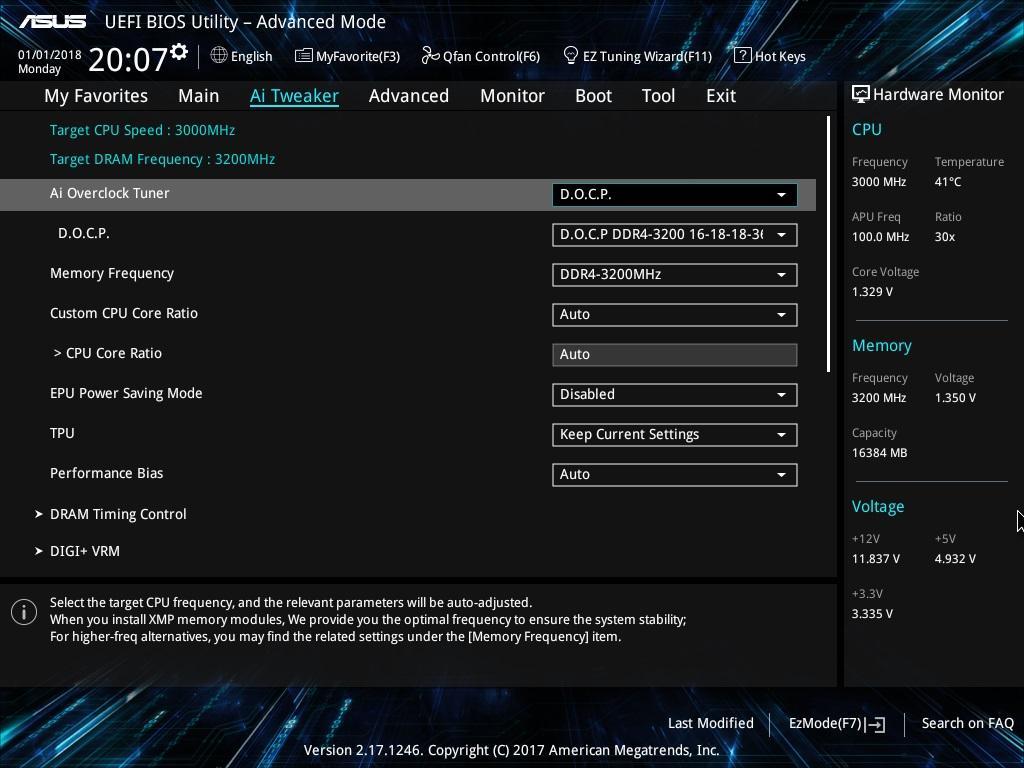Viewport: 1024px width, 768px height.
Task: Click Target DRAM Frequency : 3200MHz text
Action: 162,159
